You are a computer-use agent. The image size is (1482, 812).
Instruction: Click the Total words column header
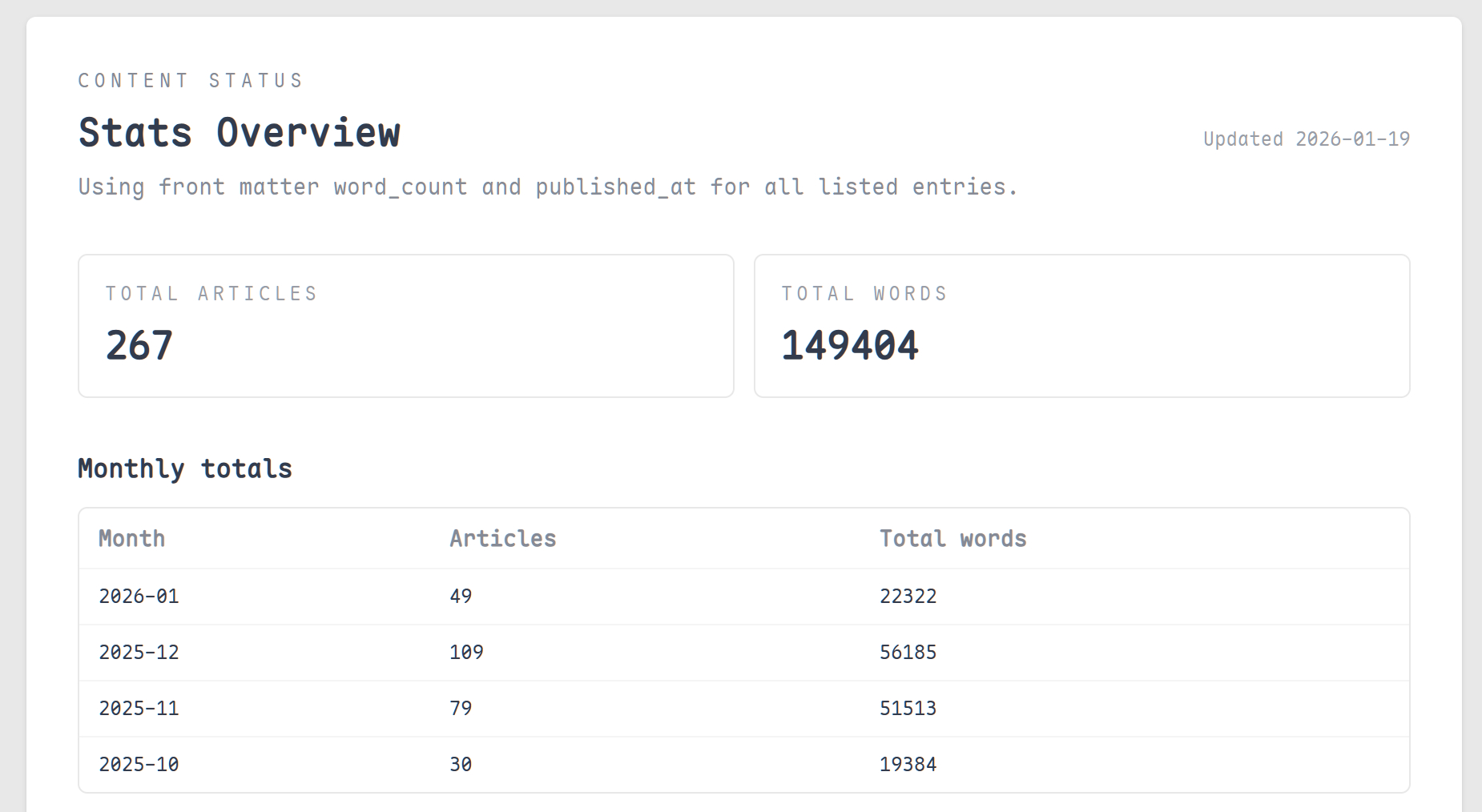(x=952, y=539)
